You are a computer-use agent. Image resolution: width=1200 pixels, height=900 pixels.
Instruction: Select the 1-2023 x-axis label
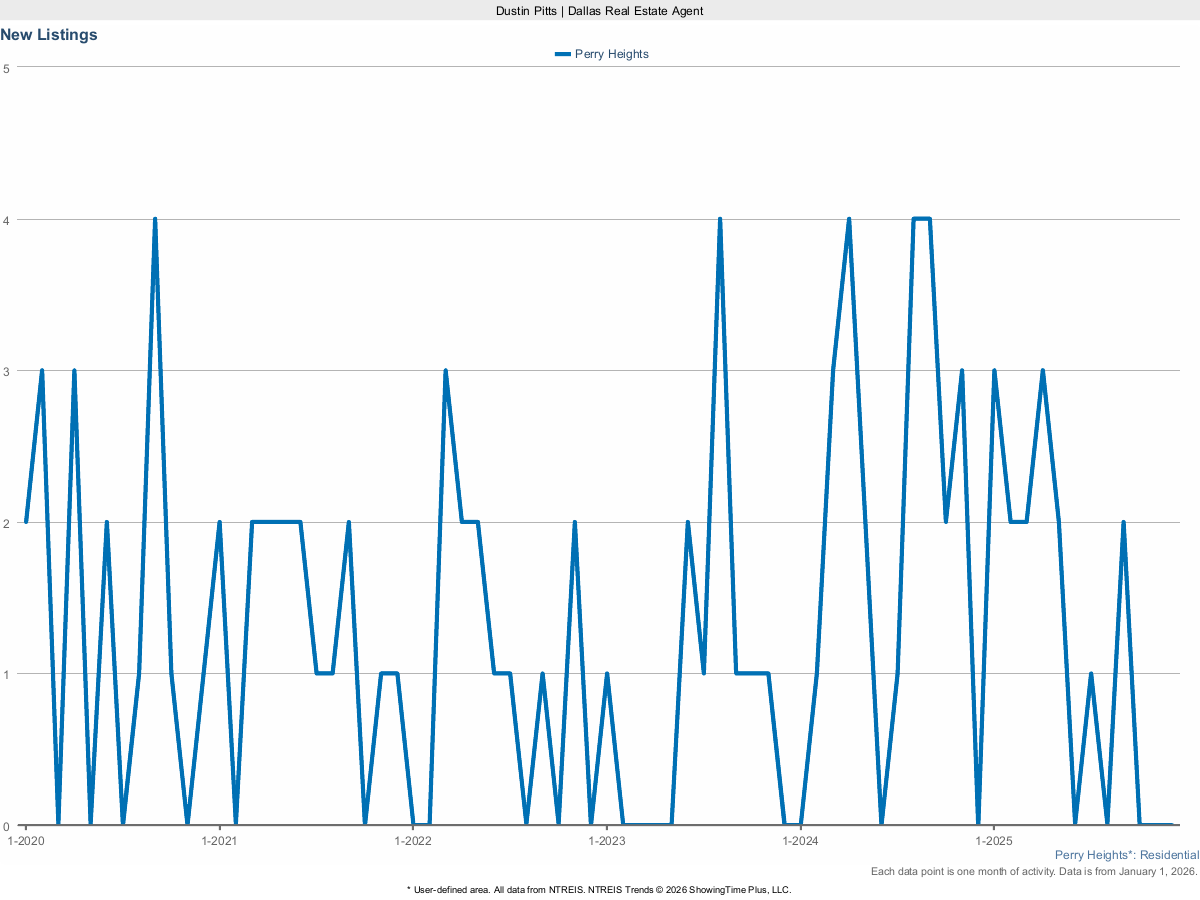(606, 841)
